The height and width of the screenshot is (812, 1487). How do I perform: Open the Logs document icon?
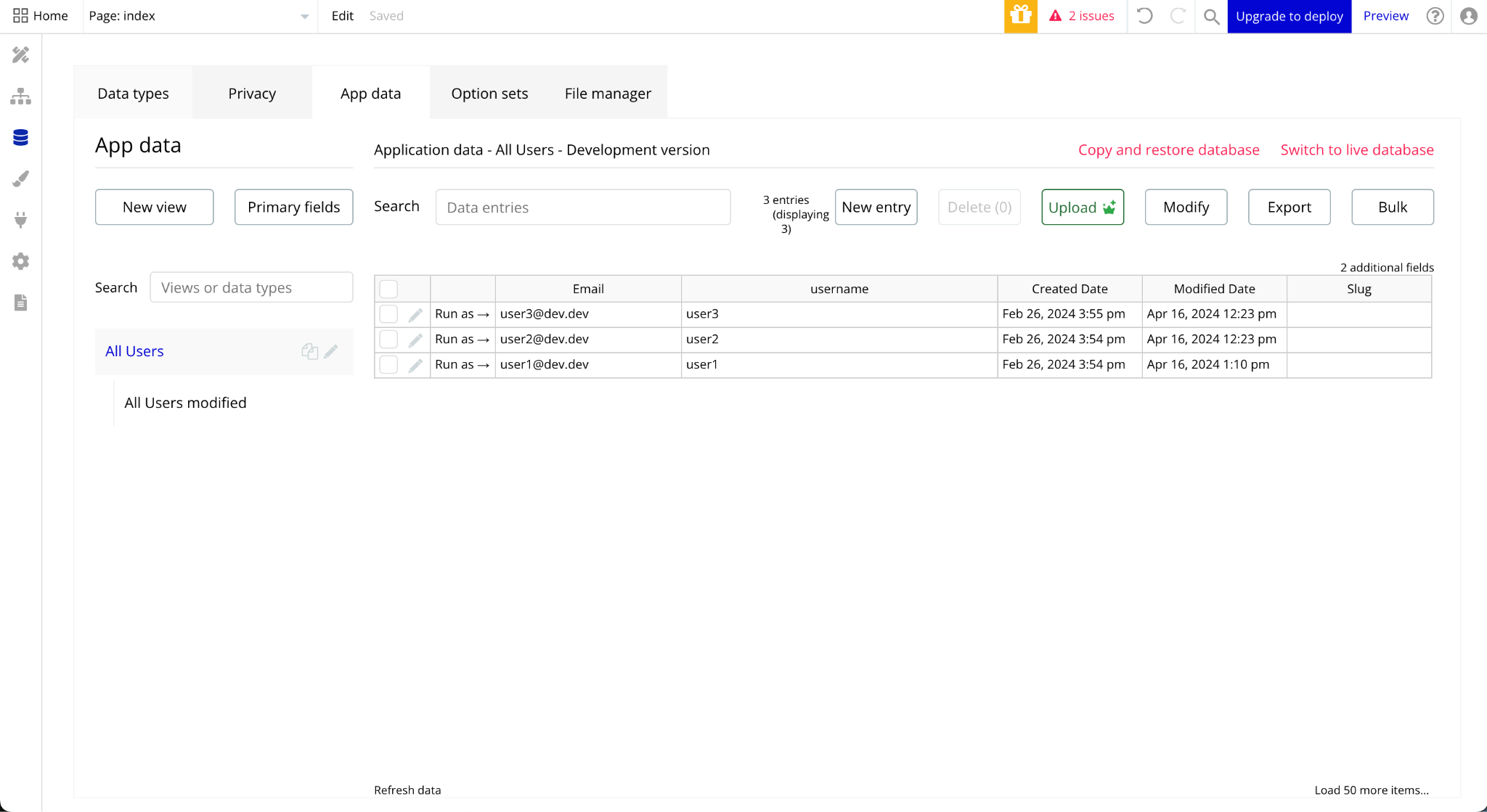[x=20, y=303]
